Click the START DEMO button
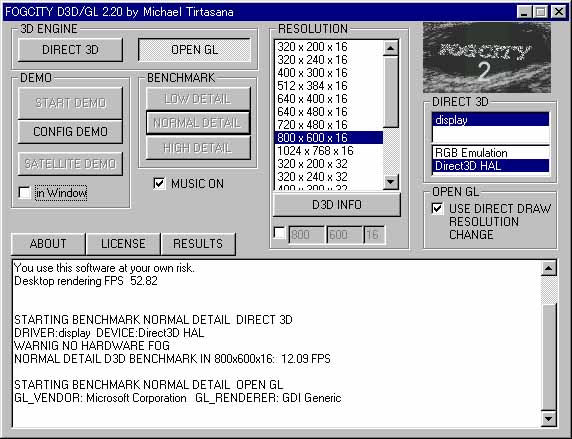The width and height of the screenshot is (572, 439). [70, 103]
